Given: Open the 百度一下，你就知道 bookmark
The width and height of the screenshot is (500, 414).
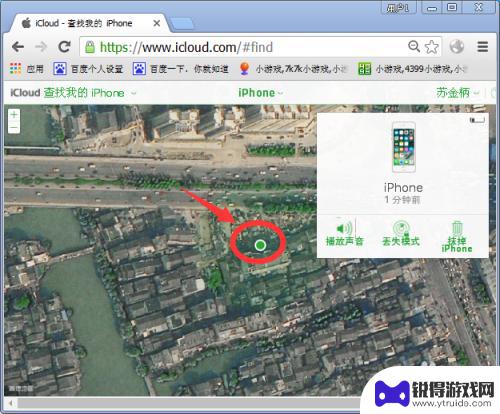Looking at the screenshot, I should coord(180,69).
